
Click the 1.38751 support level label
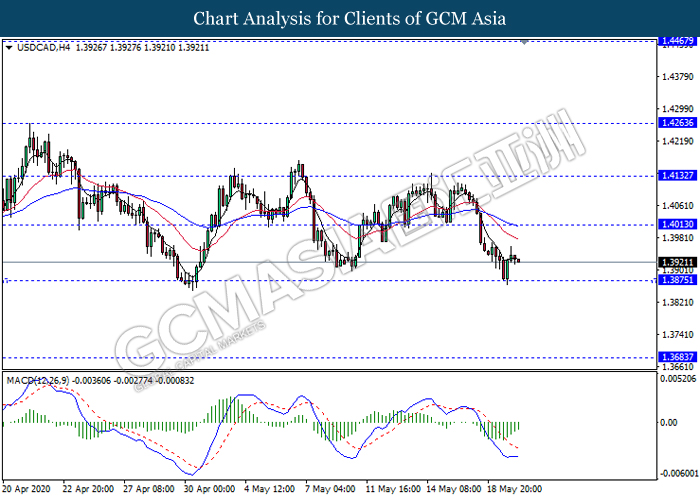[678, 280]
